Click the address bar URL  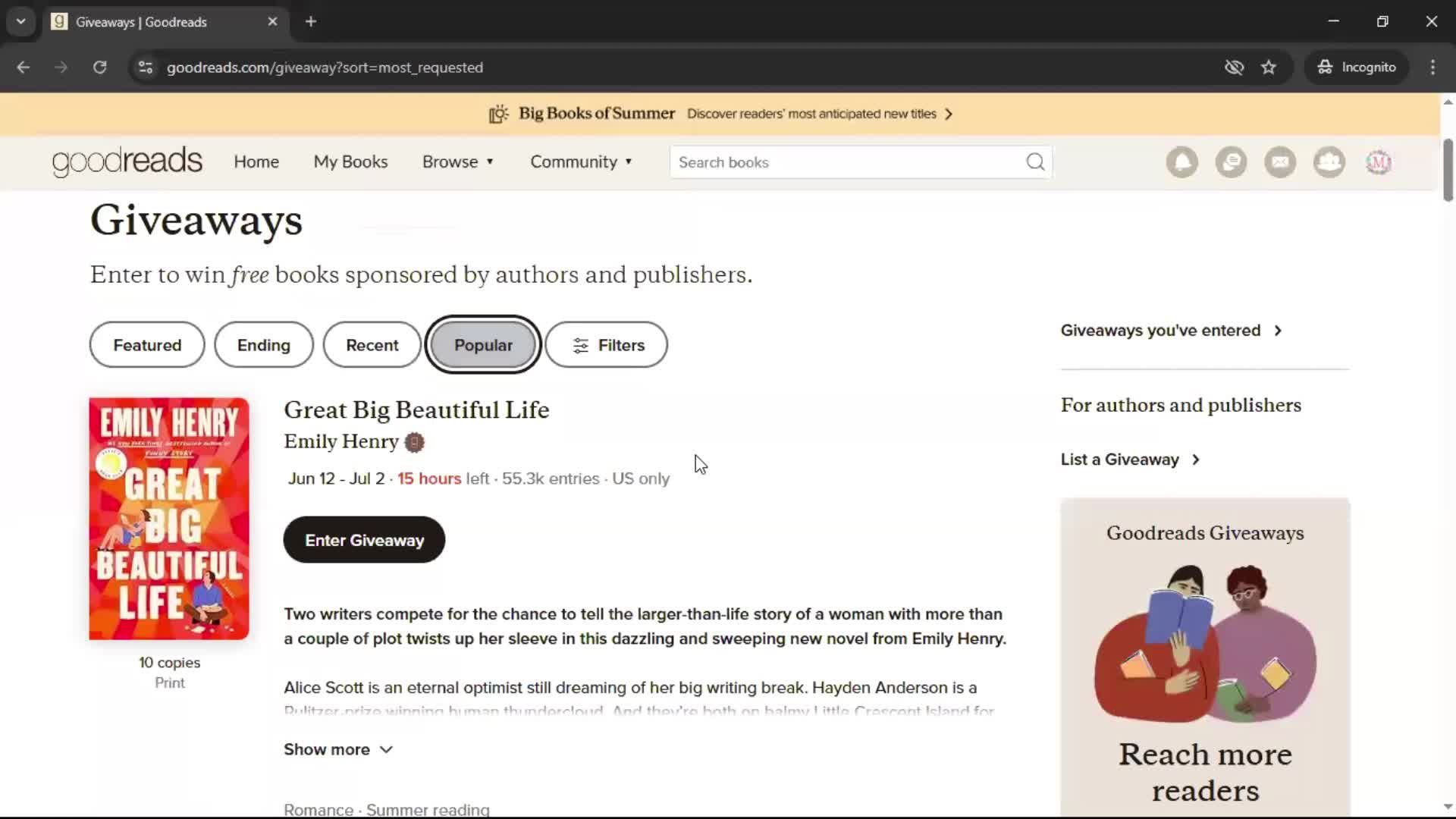325,67
